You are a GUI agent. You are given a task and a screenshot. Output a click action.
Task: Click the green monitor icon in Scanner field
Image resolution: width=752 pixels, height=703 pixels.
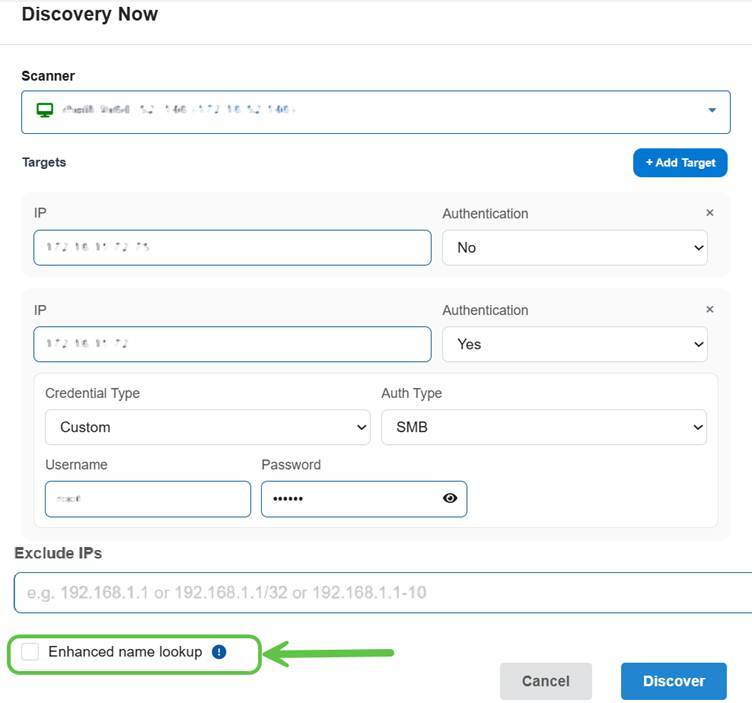[x=45, y=110]
